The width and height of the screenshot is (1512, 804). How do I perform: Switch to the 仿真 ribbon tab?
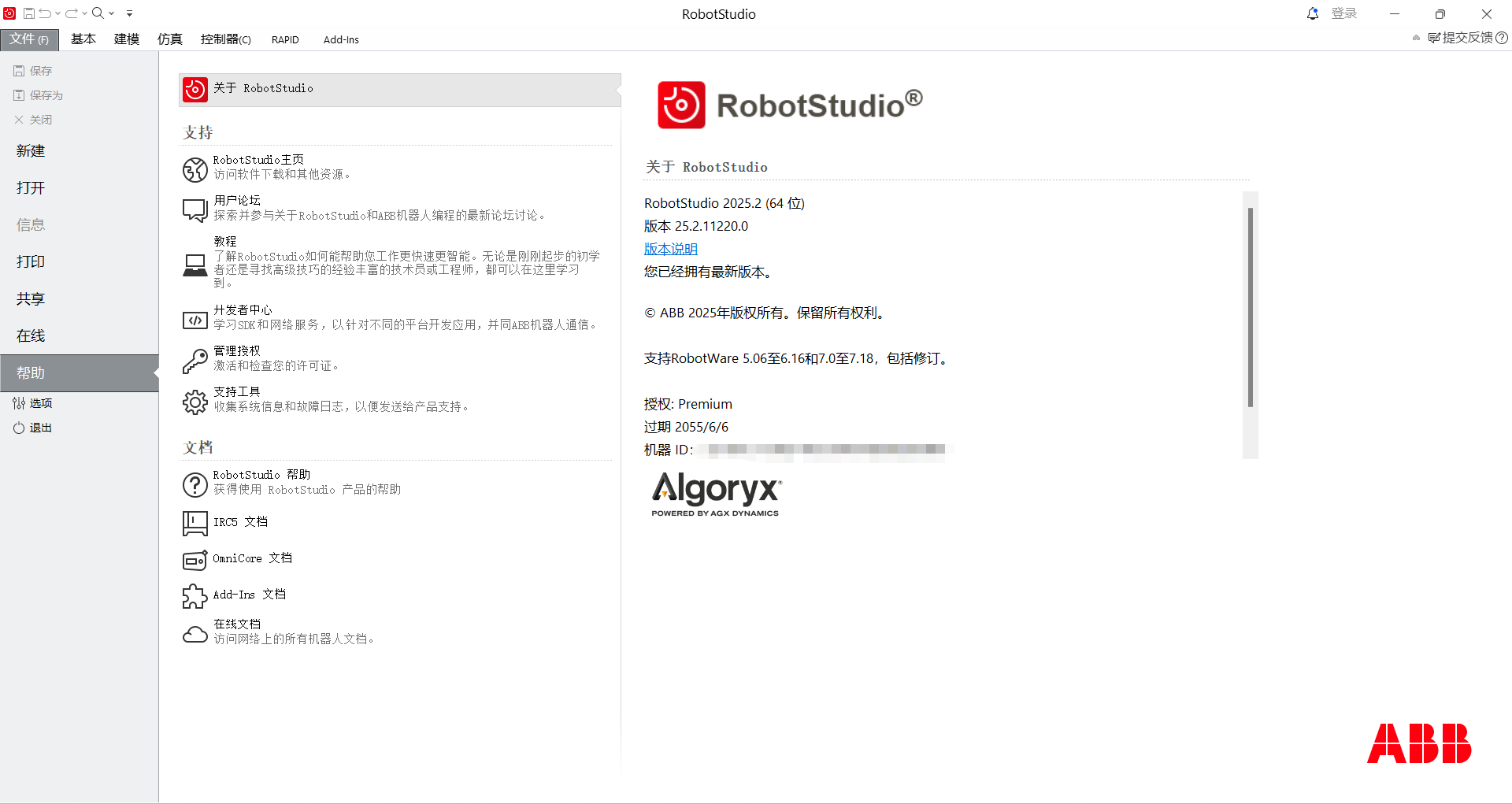[x=169, y=39]
